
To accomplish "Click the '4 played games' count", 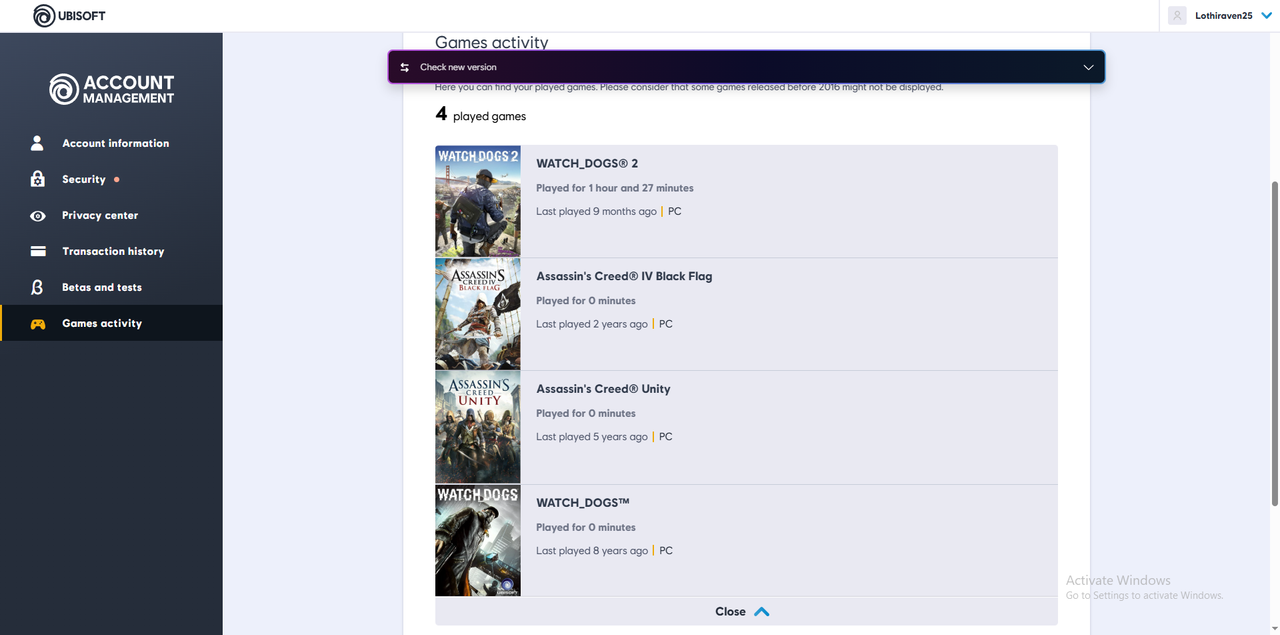I will (x=481, y=115).
